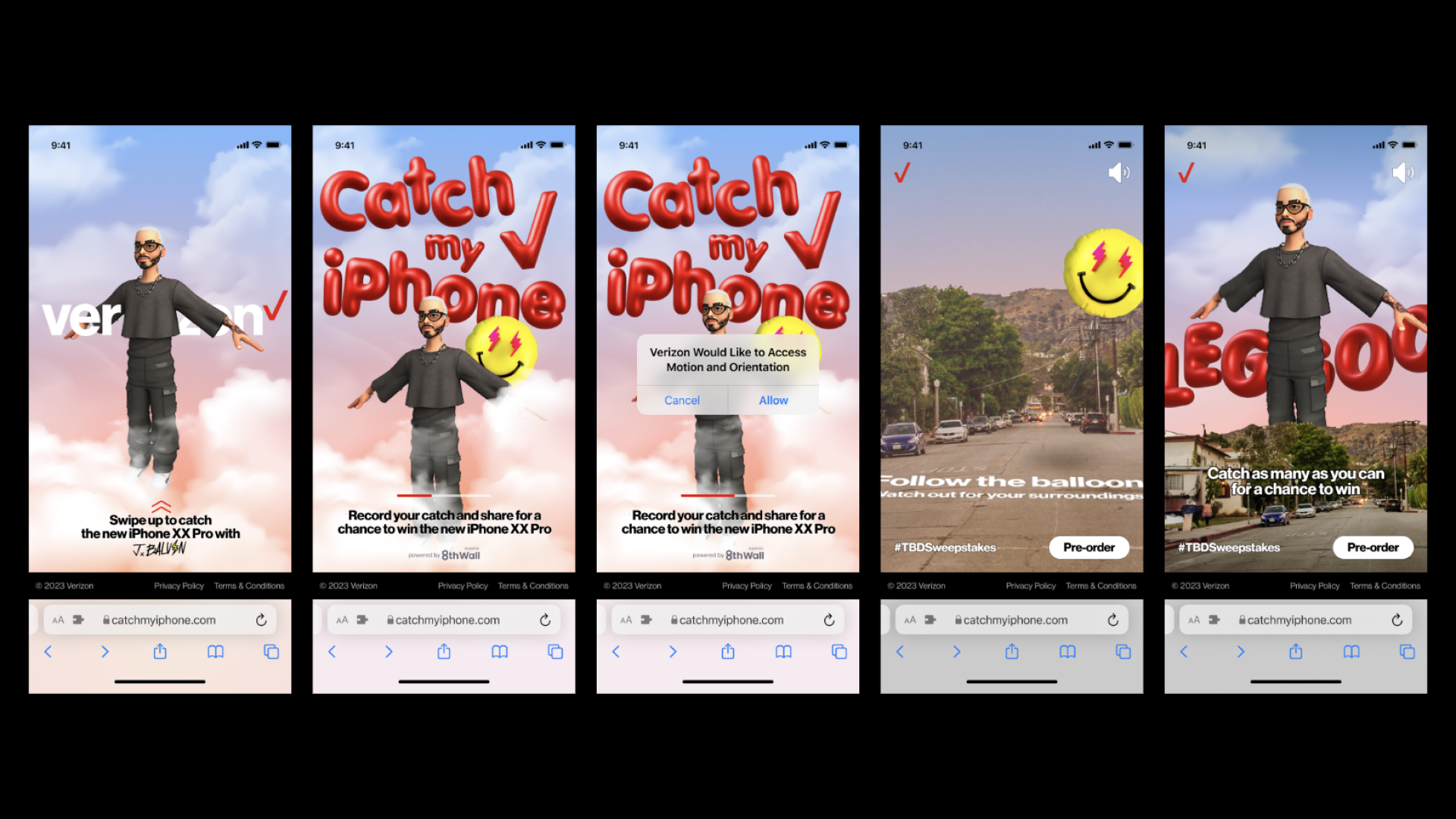1456x819 pixels.
Task: Open Privacy Policy under third phone
Action: (x=747, y=586)
